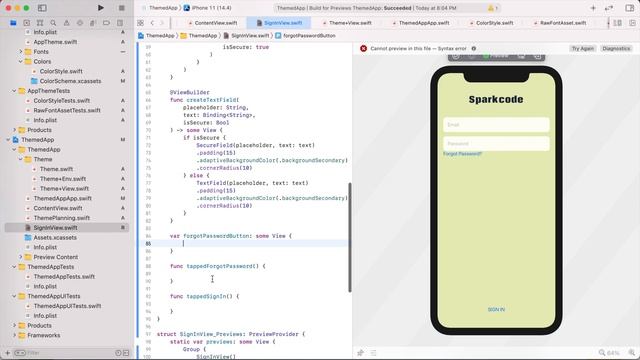Add a new file with plus button
Viewport: 640px width, 360px height.
pos(7,353)
